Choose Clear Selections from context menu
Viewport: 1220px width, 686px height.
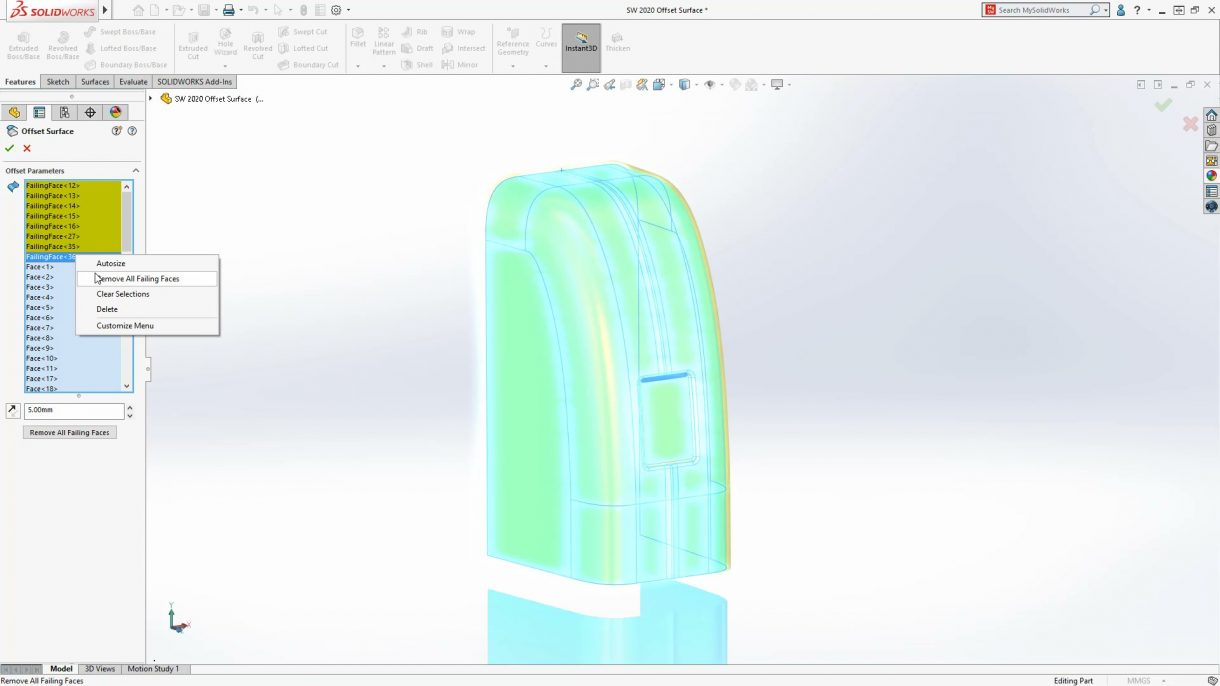coord(147,294)
